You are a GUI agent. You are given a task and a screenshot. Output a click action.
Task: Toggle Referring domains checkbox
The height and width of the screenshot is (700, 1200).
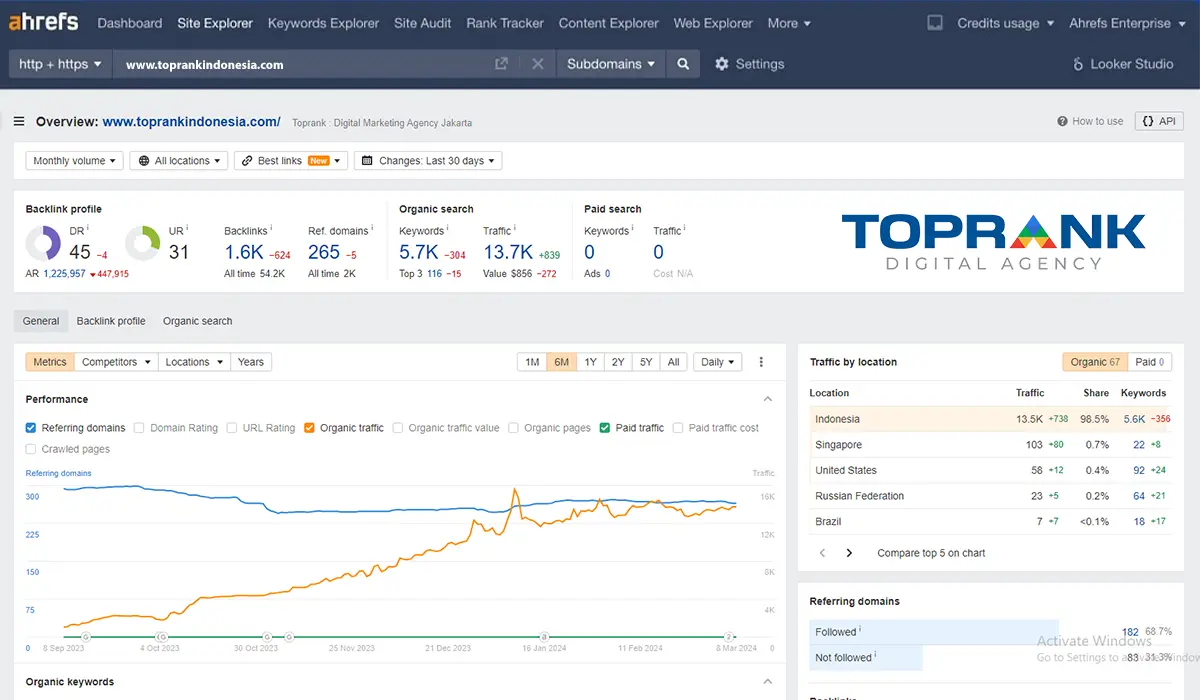point(31,428)
